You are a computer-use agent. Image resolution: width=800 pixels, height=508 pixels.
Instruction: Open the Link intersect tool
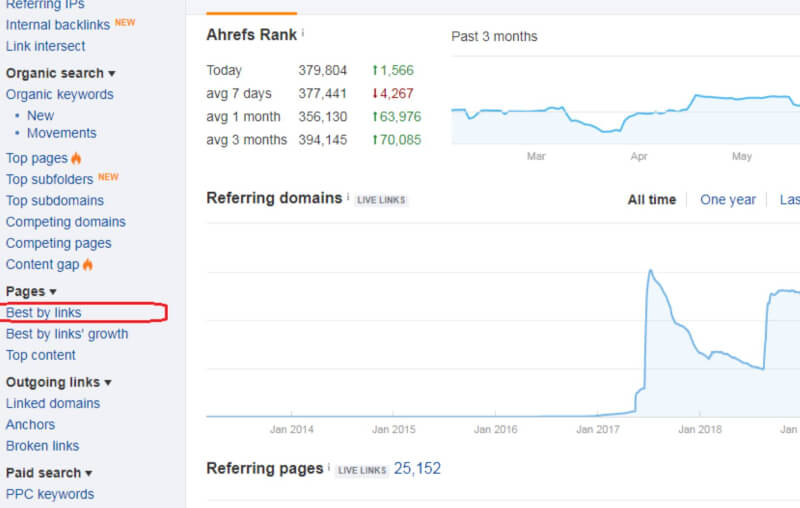(45, 46)
